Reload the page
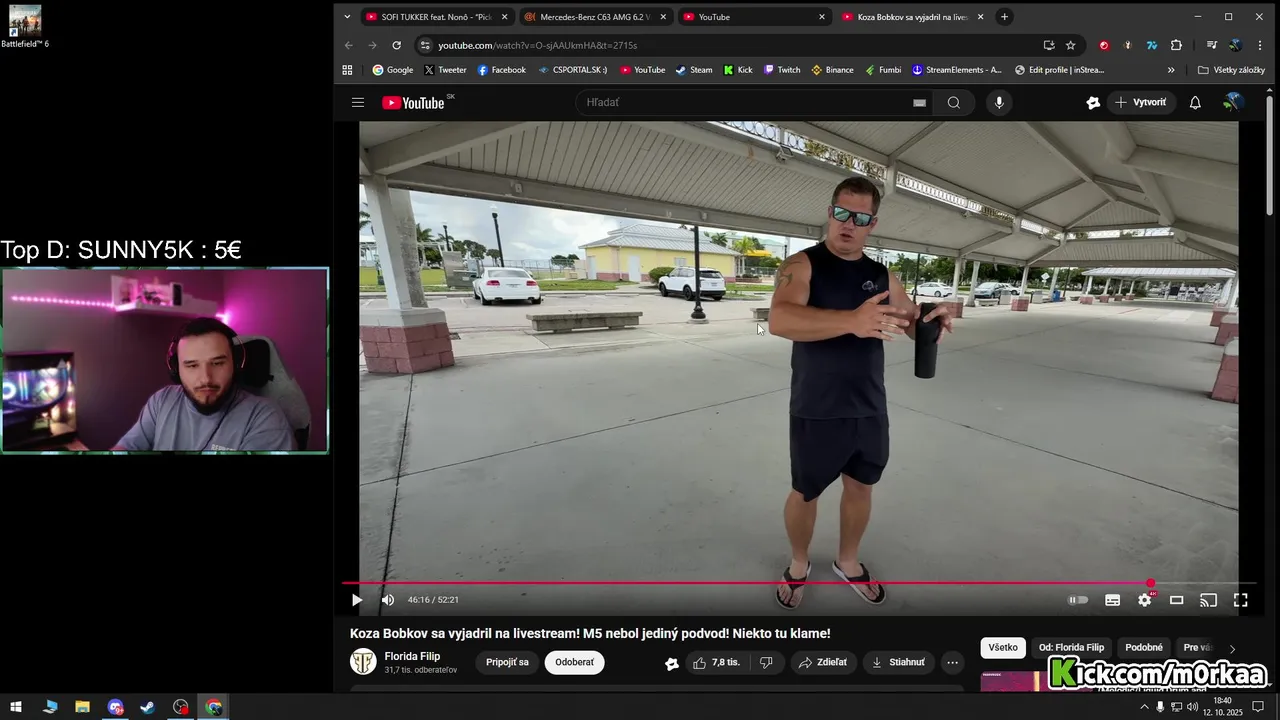Screen dimensions: 1280x720 [x=396, y=45]
